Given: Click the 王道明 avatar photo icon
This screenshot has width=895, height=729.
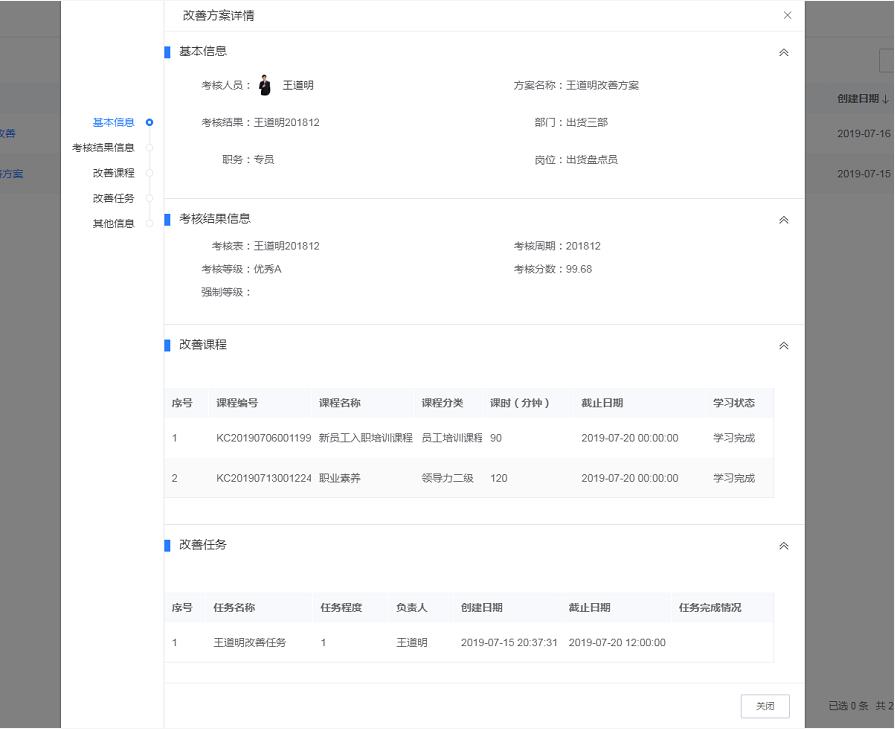Looking at the screenshot, I should point(264,84).
